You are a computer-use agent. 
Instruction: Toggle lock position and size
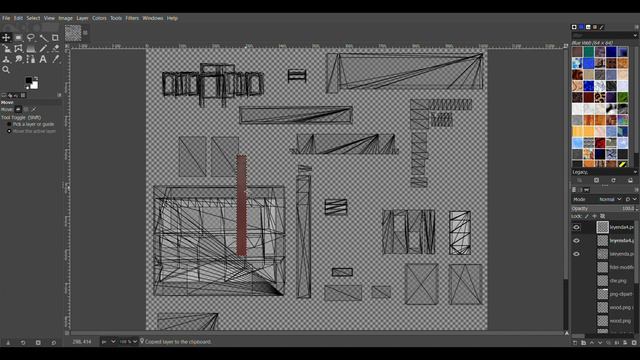click(x=595, y=216)
